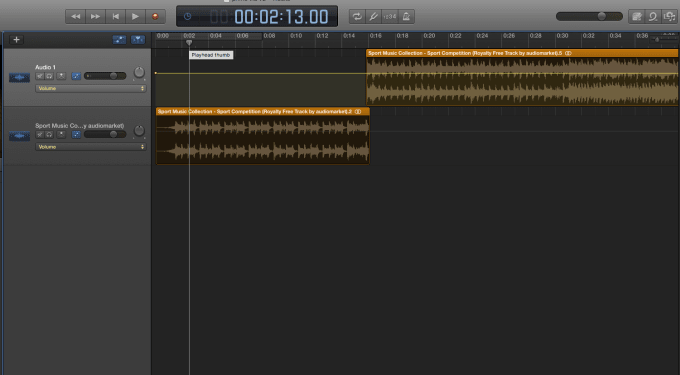
Task: Select the Sport Music Co...y audiomarket) track name
Action: point(79,126)
